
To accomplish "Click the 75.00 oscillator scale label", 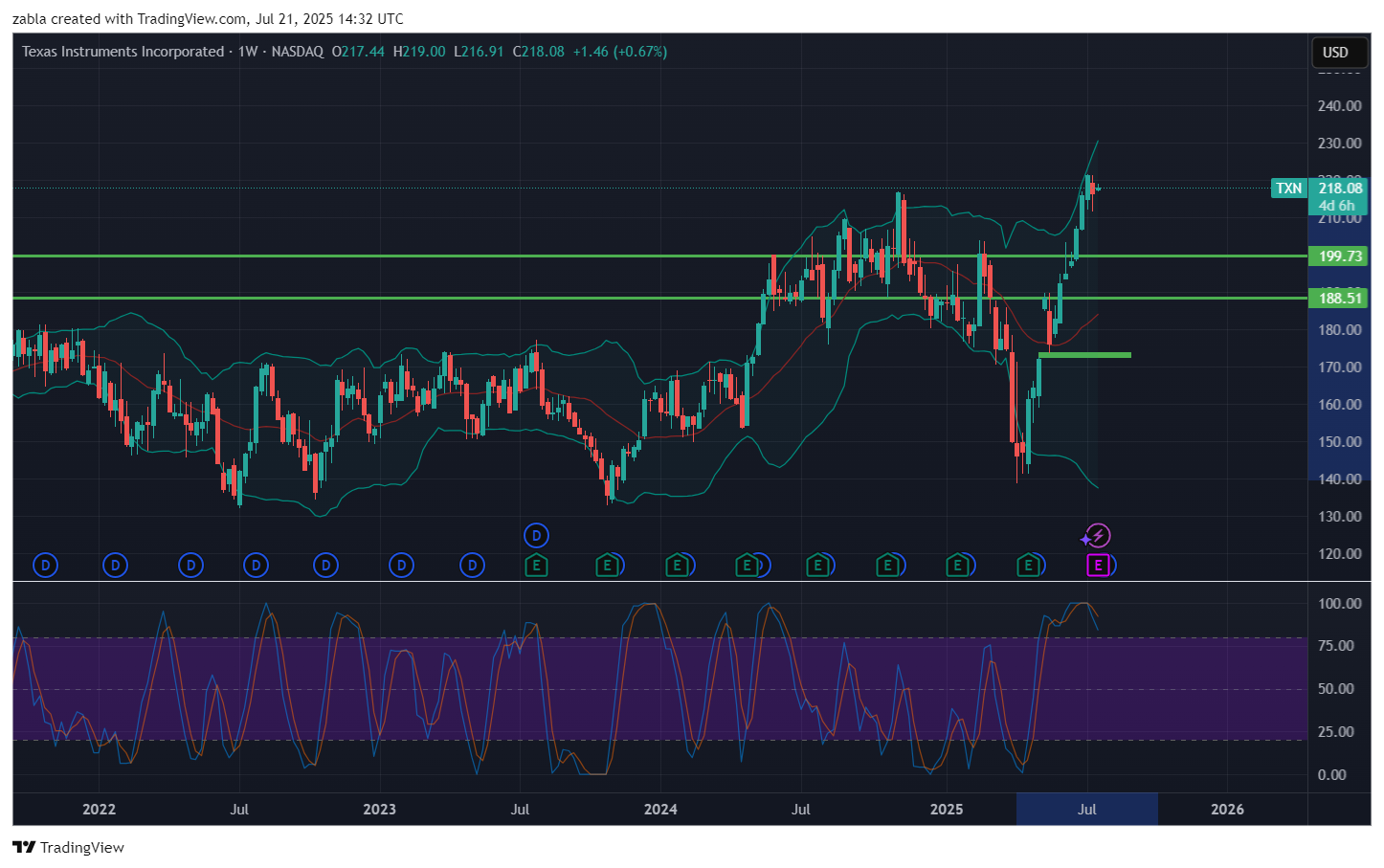I will [1336, 646].
